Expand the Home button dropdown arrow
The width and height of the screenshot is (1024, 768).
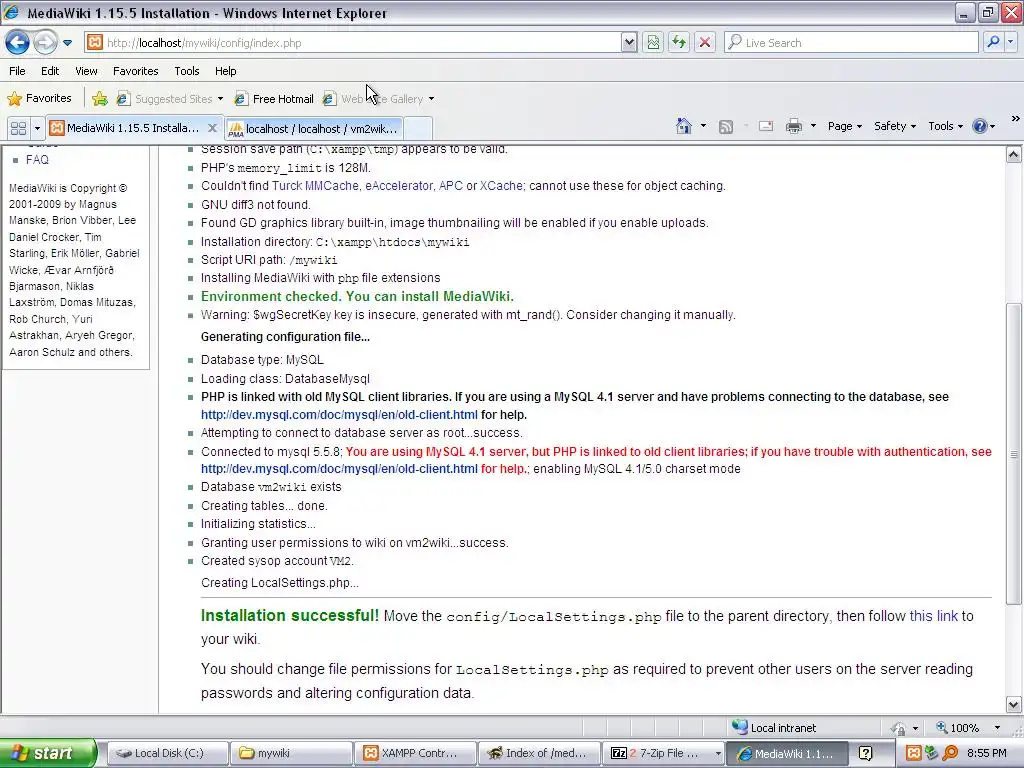pos(703,126)
